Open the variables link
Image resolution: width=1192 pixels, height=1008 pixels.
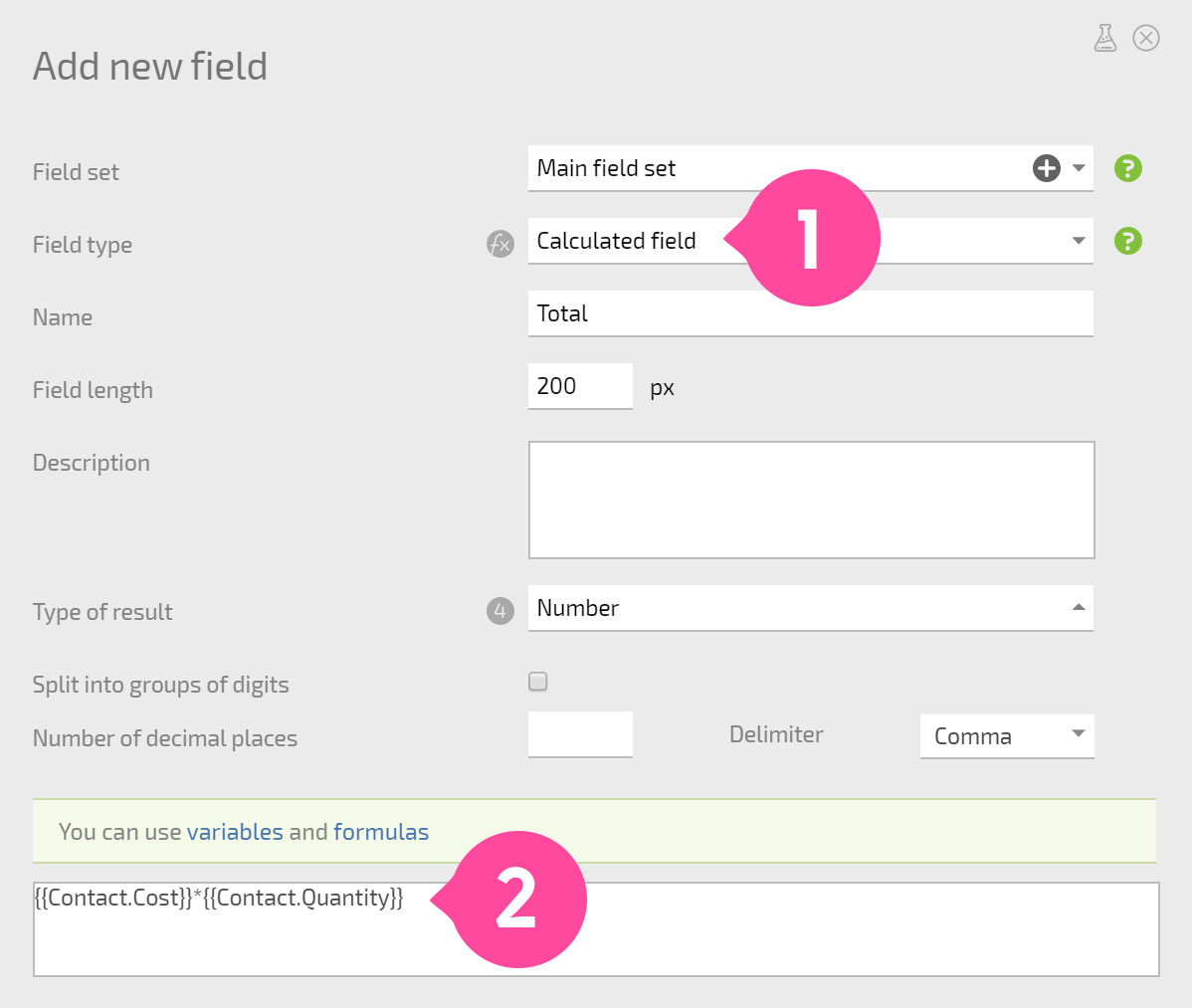click(x=235, y=832)
